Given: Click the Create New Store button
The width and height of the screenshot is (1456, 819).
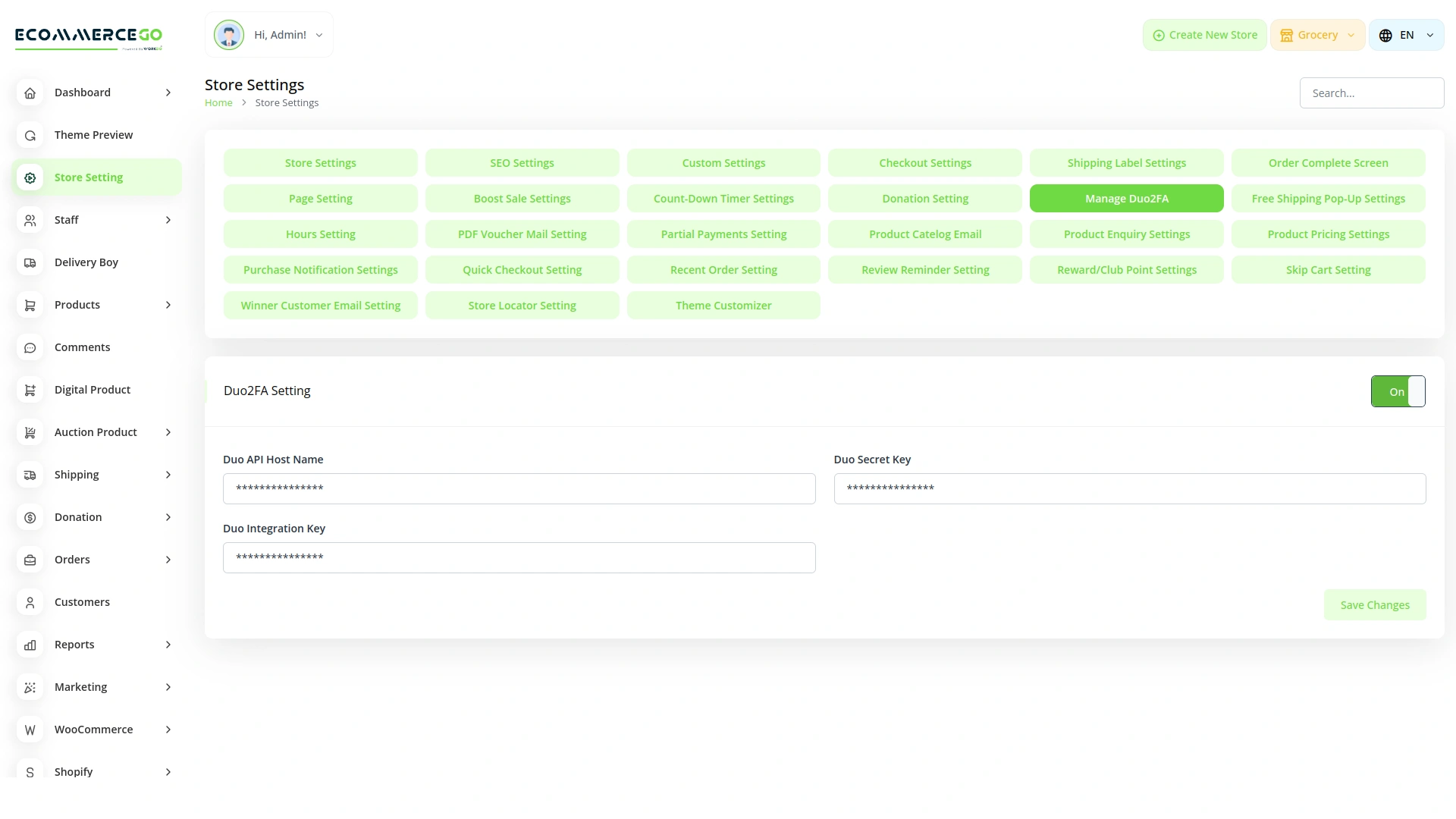Looking at the screenshot, I should (1204, 35).
